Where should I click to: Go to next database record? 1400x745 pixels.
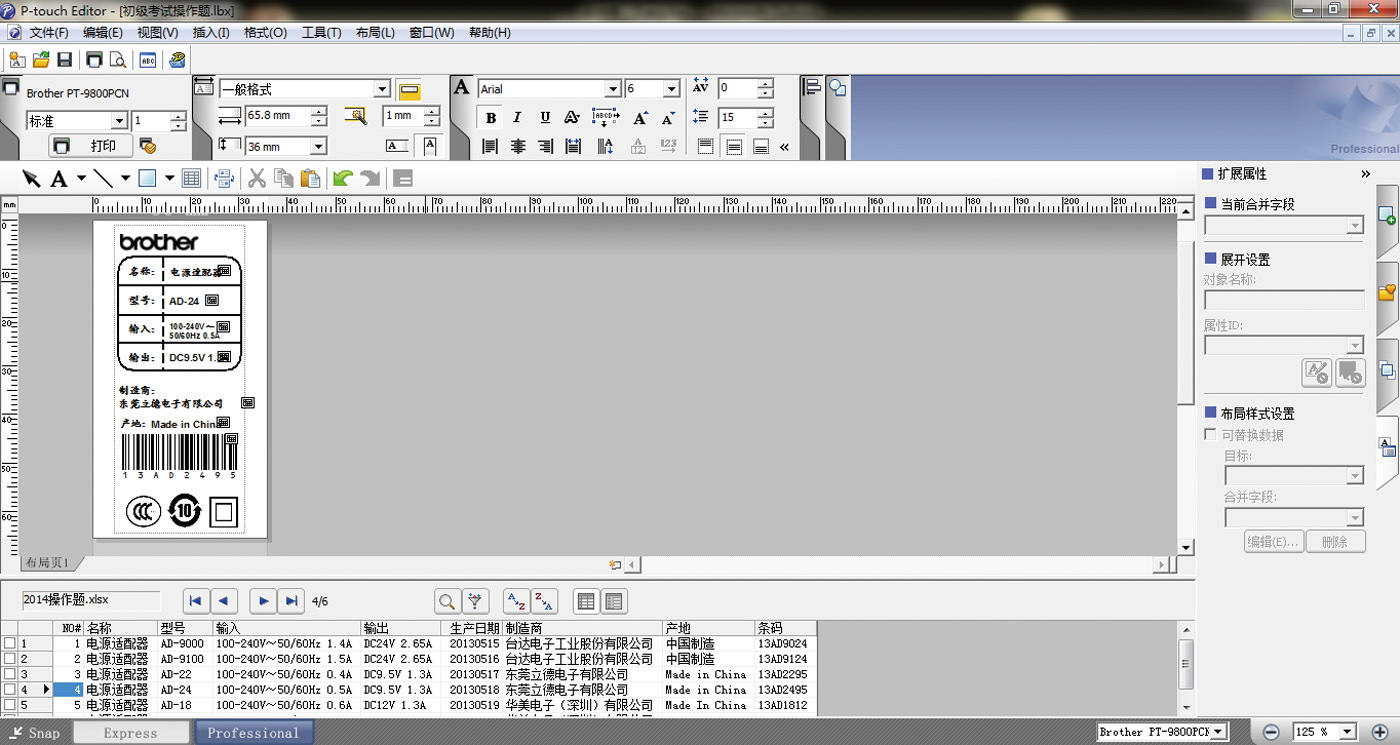tap(263, 601)
